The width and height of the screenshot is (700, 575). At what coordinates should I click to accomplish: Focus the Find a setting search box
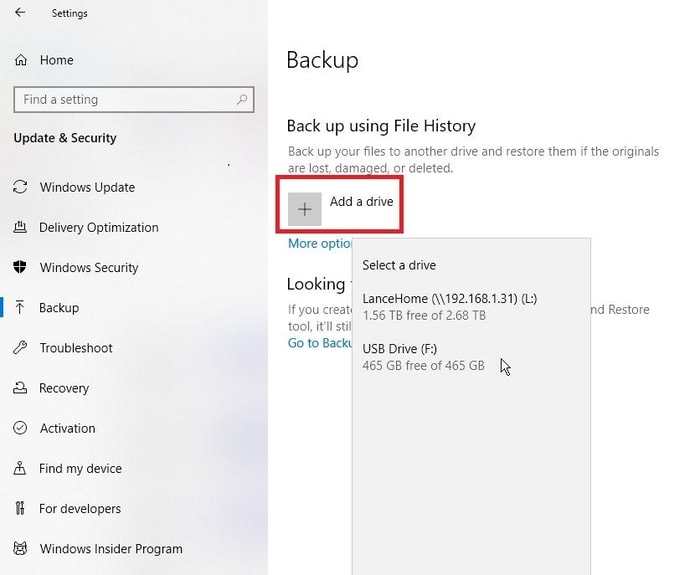click(124, 100)
